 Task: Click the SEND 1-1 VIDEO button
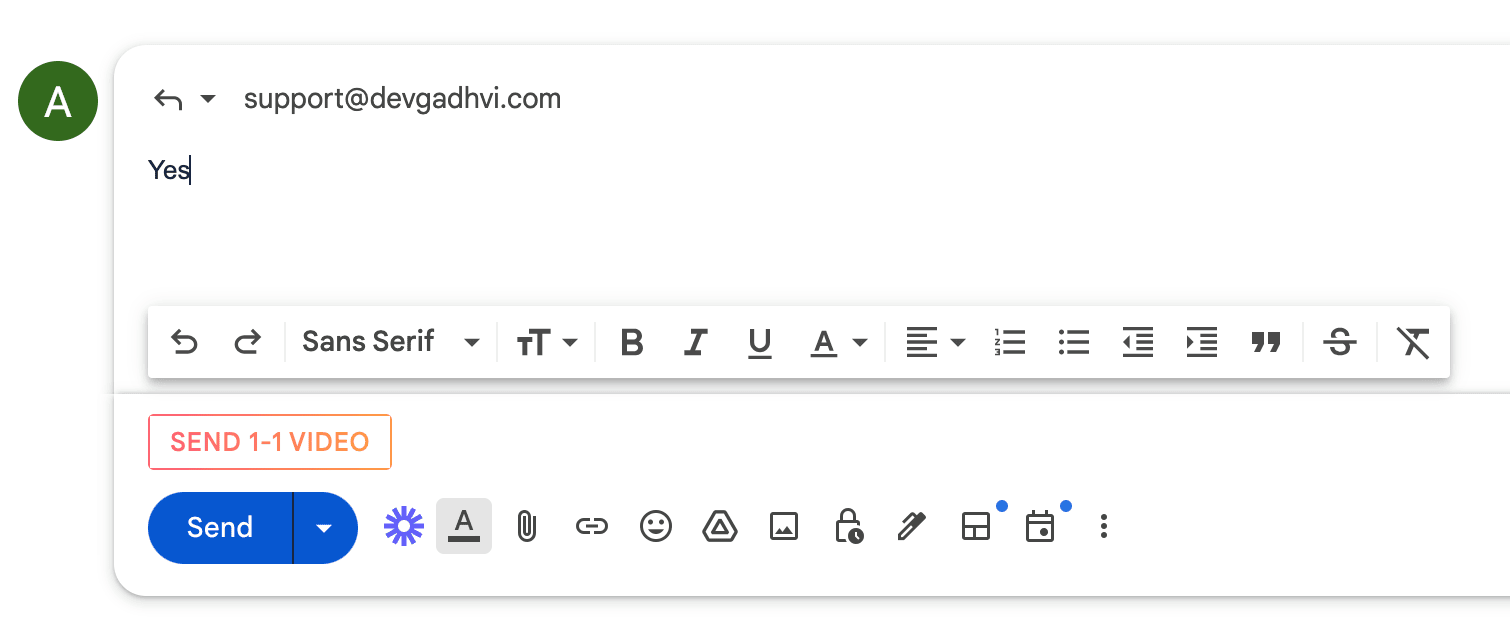tap(270, 442)
